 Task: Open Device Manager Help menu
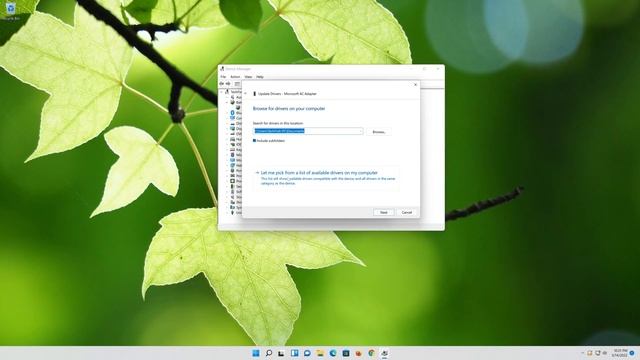tap(260, 77)
